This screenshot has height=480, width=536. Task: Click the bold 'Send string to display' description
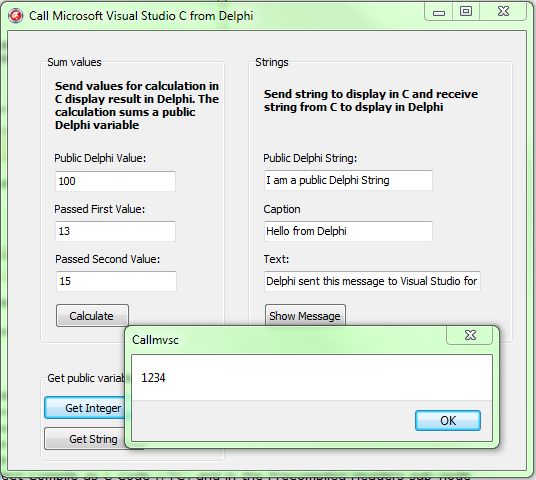[371, 101]
